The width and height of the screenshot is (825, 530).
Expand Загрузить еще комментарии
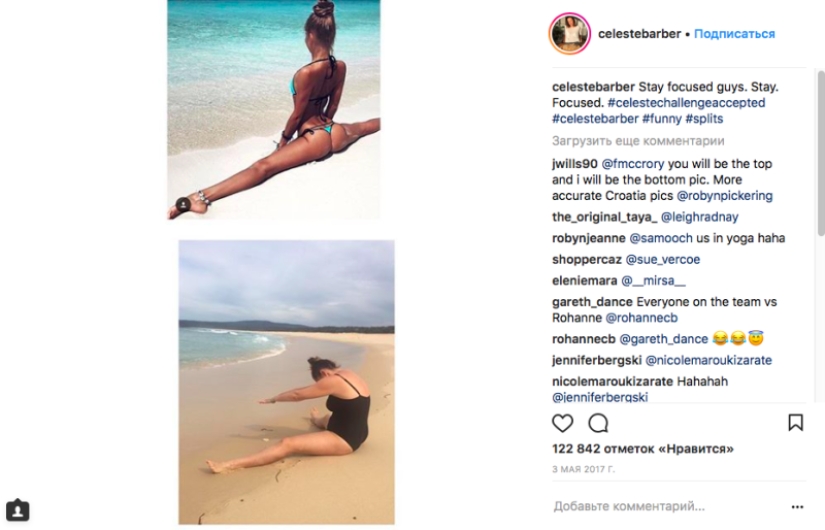tap(638, 141)
